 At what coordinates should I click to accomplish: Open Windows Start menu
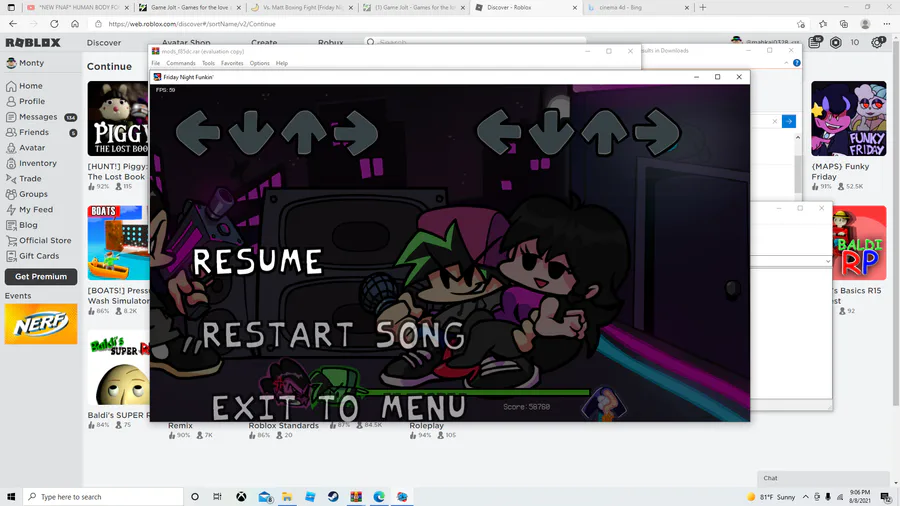[x=11, y=497]
